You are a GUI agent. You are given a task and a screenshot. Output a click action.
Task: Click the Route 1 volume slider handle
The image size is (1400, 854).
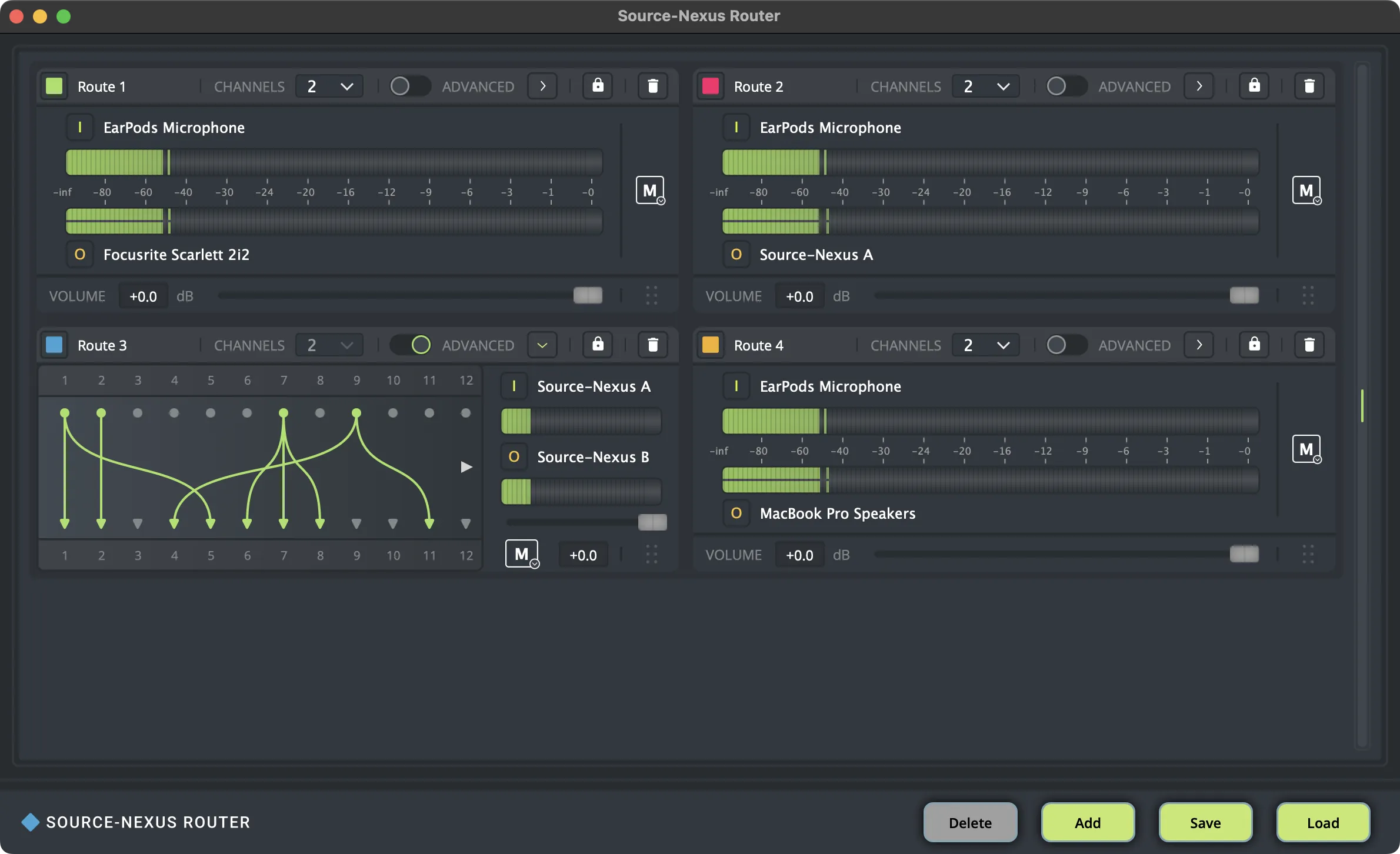click(588, 295)
